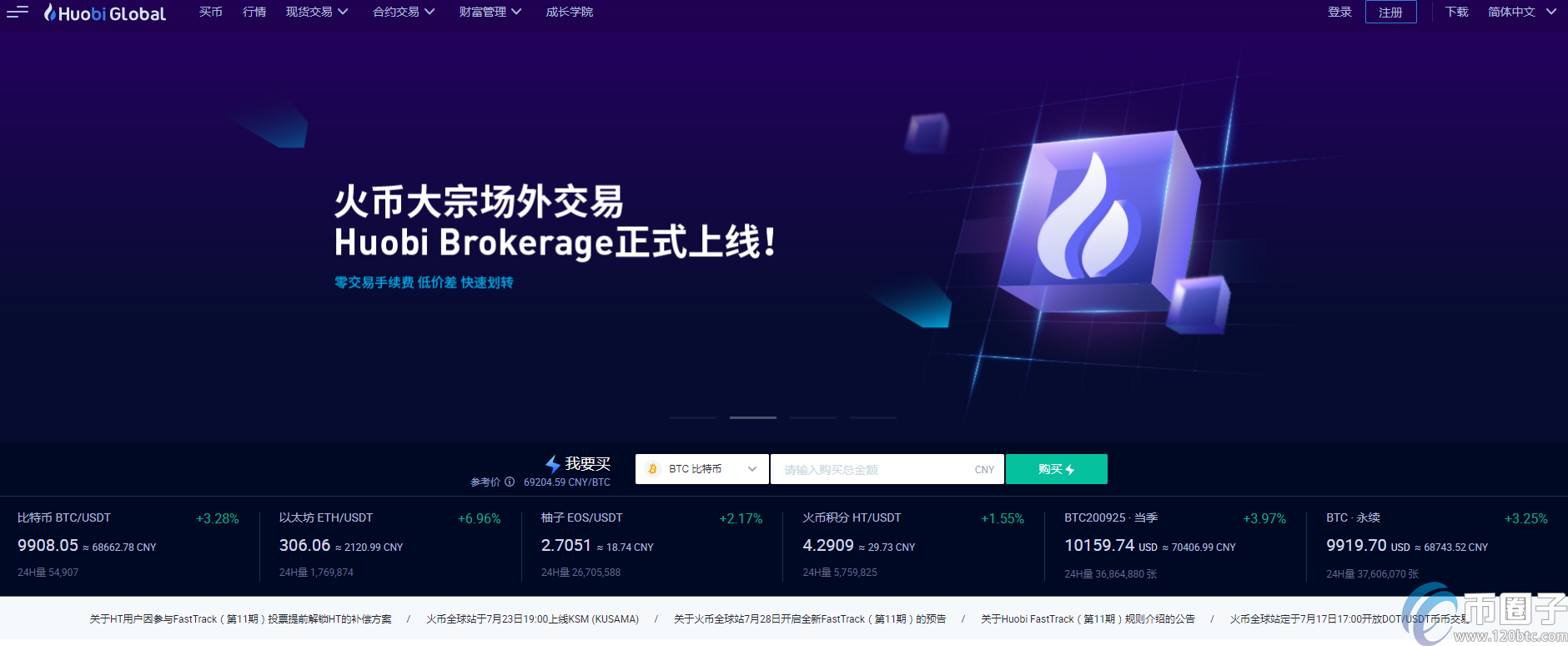The width and height of the screenshot is (1568, 646).
Task: Expand the 合约交易 dropdown menu
Action: 403,12
